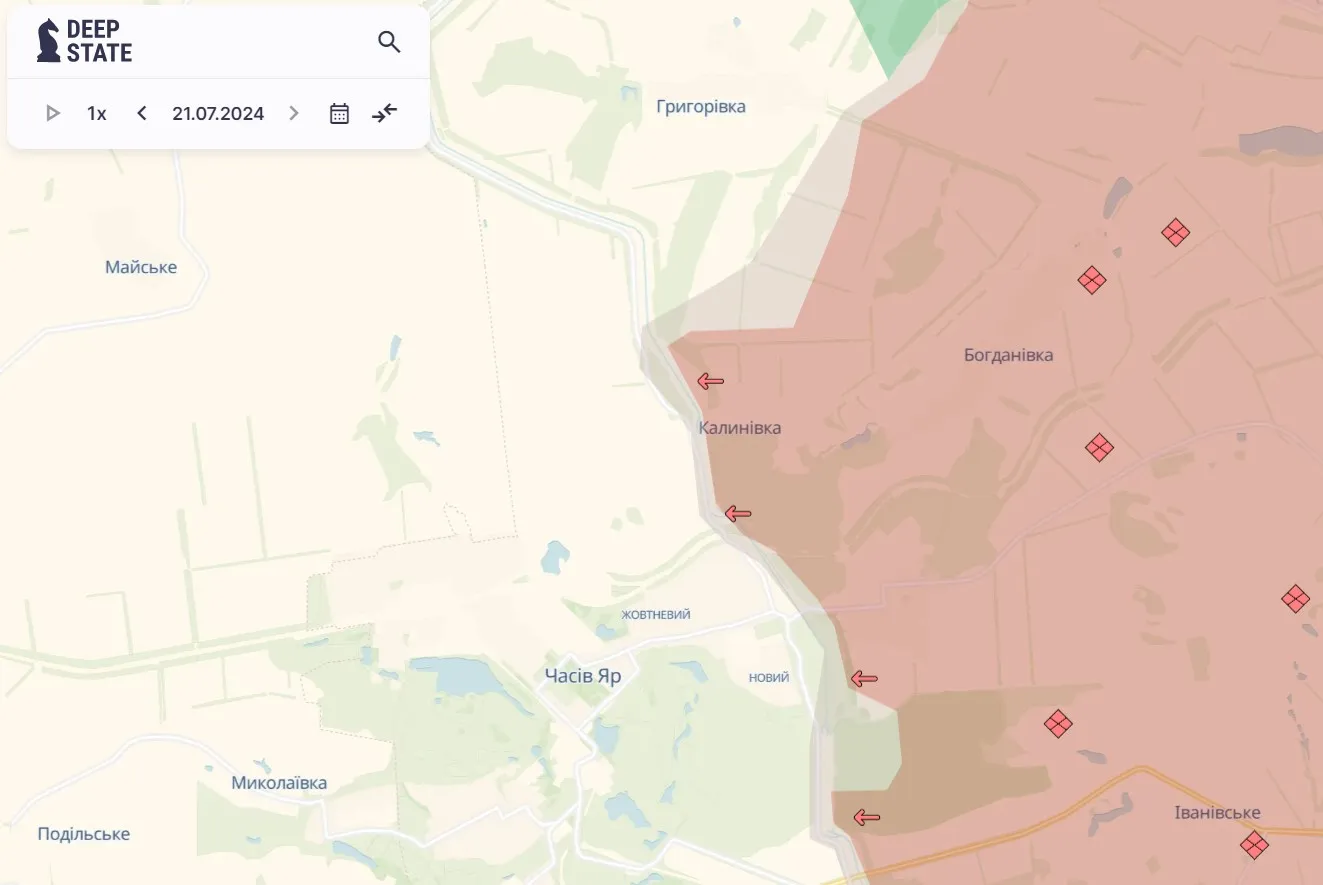Select unit marker above Богданівка label
This screenshot has width=1323, height=885.
click(x=1092, y=280)
